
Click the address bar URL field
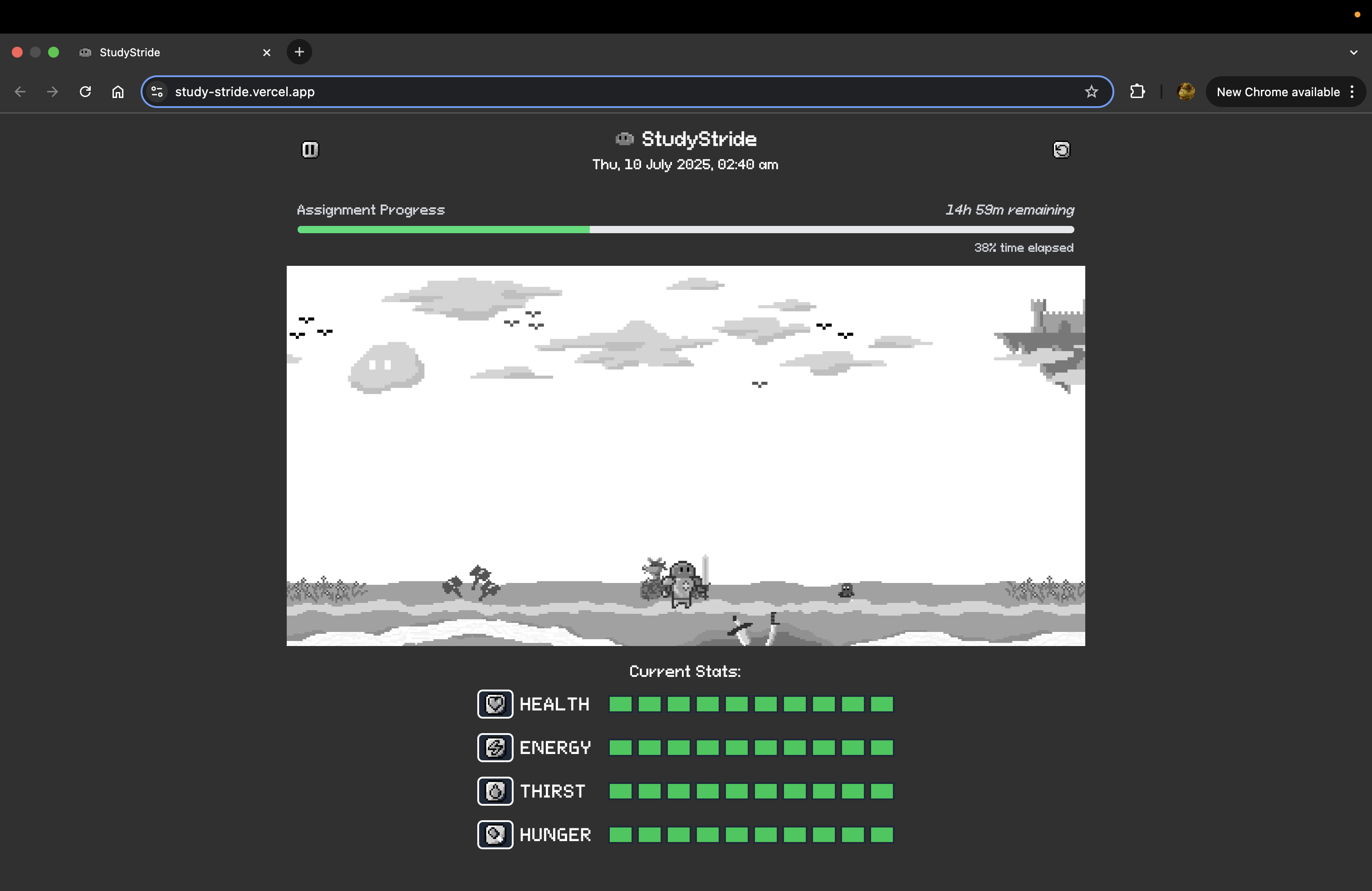[577, 92]
